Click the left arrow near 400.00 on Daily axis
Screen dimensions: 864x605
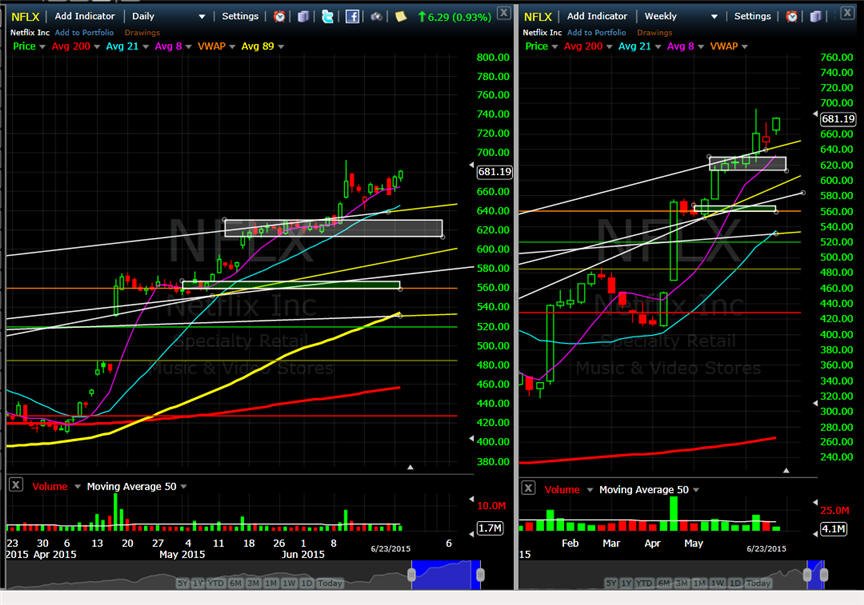(x=471, y=439)
